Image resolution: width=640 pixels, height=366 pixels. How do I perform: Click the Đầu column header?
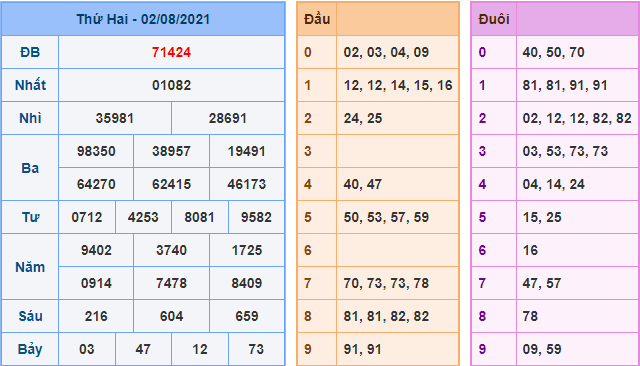pyautogui.click(x=317, y=19)
